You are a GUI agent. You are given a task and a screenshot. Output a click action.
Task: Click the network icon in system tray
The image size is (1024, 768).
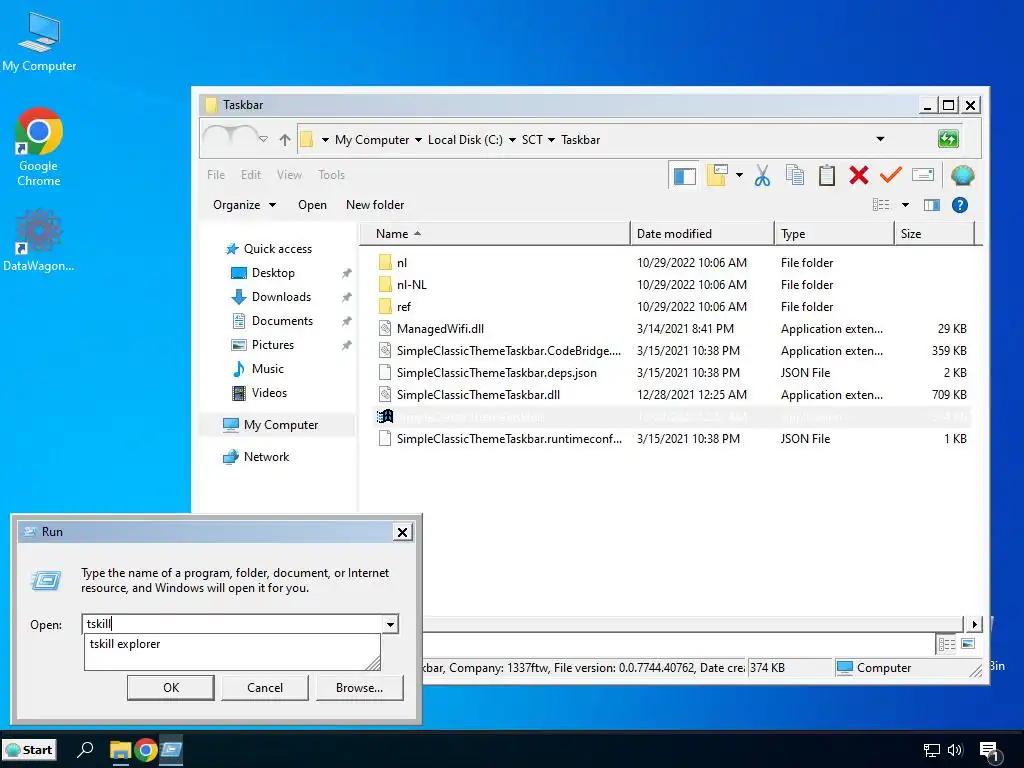(x=931, y=750)
